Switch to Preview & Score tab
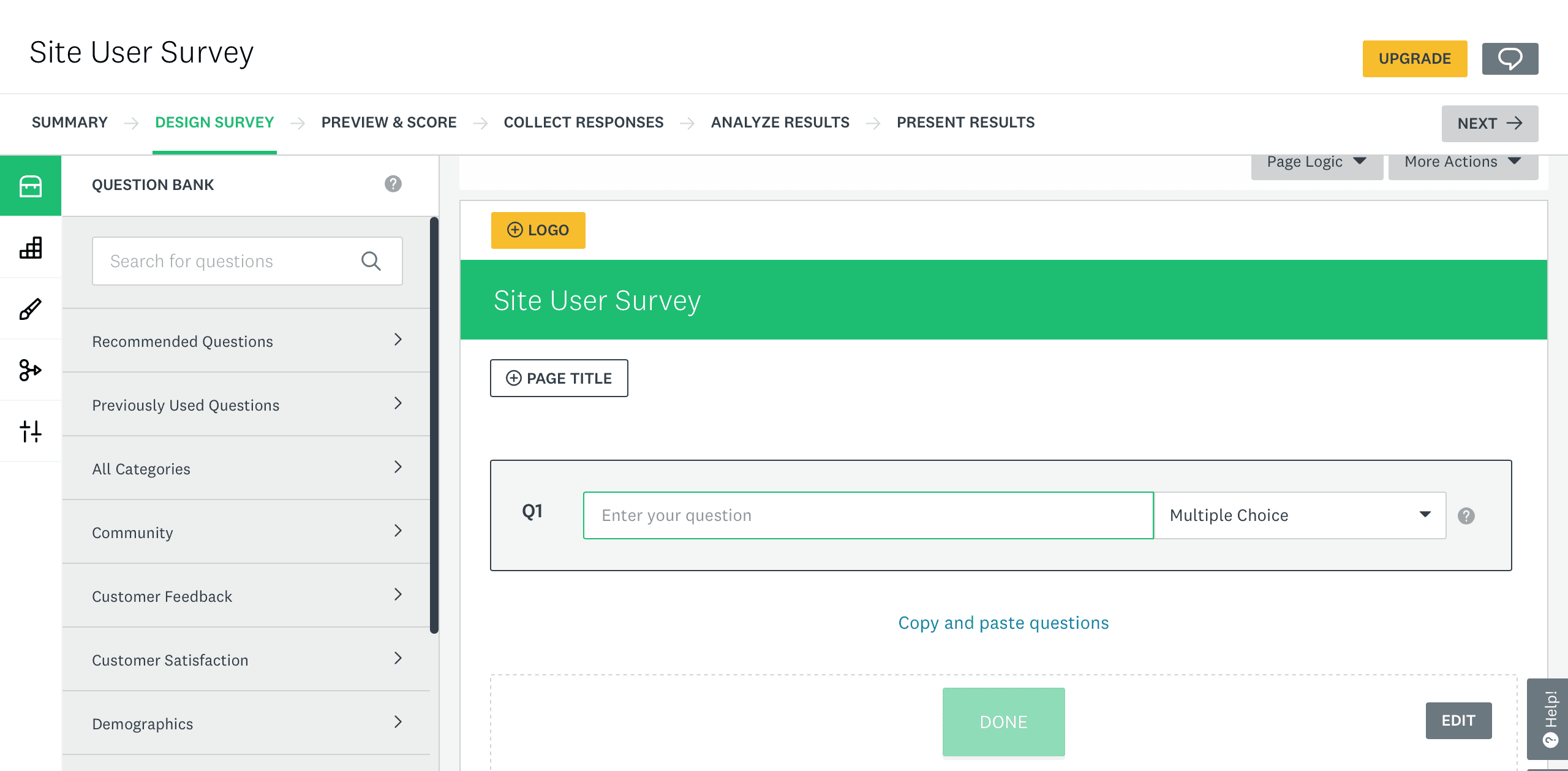This screenshot has height=771, width=1568. pyautogui.click(x=389, y=123)
